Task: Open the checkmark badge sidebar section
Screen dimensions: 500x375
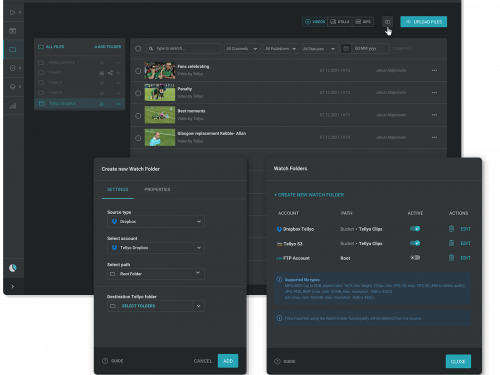Action: pos(12,68)
